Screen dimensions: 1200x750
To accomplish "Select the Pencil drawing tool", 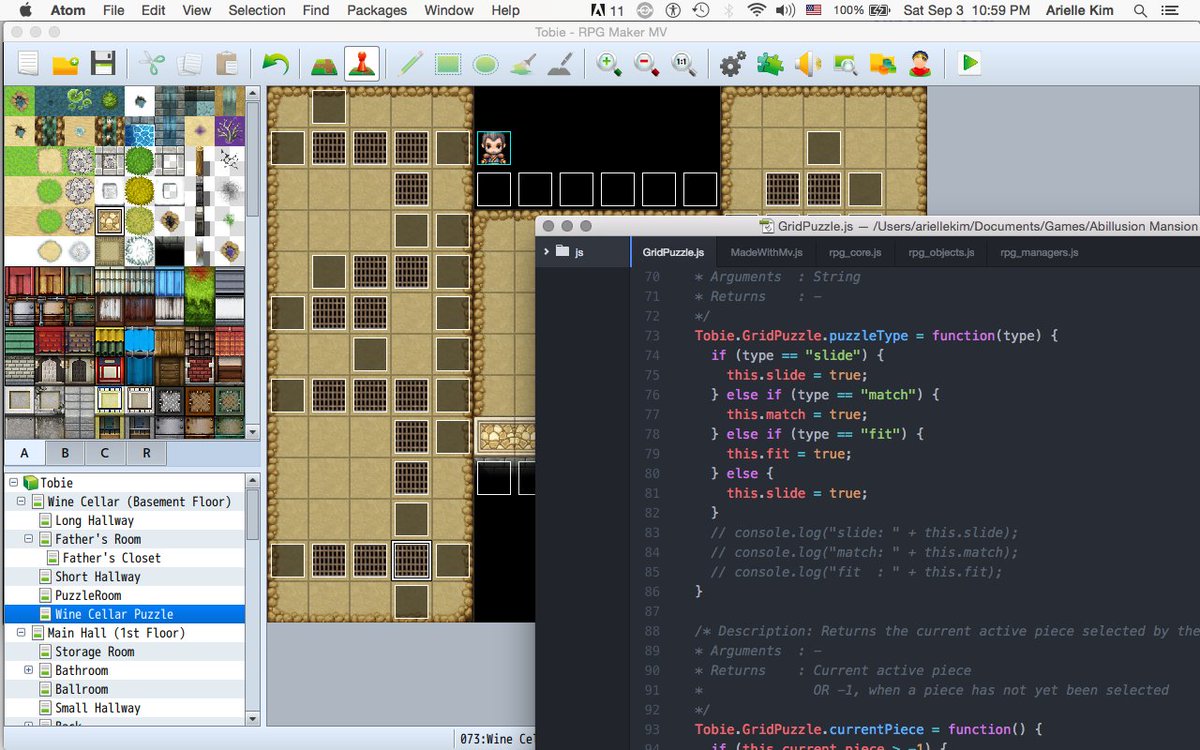I will pyautogui.click(x=410, y=64).
